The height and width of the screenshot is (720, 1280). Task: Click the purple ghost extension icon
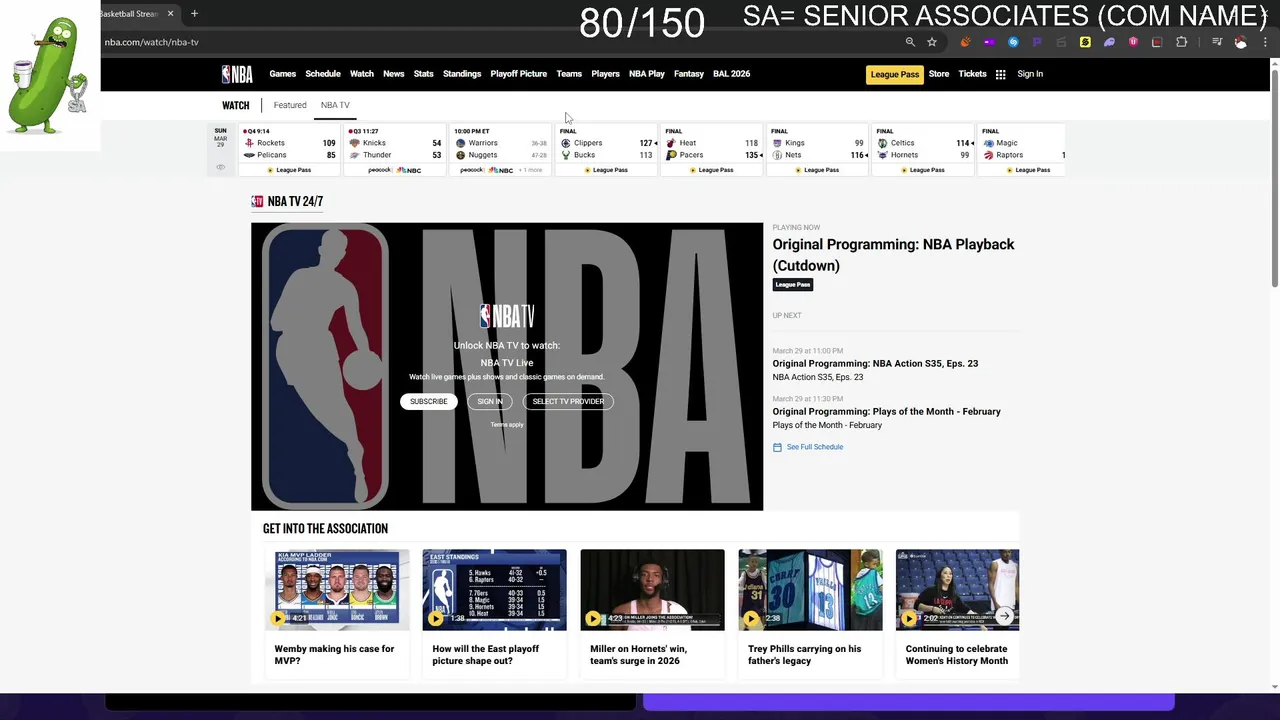point(1109,42)
